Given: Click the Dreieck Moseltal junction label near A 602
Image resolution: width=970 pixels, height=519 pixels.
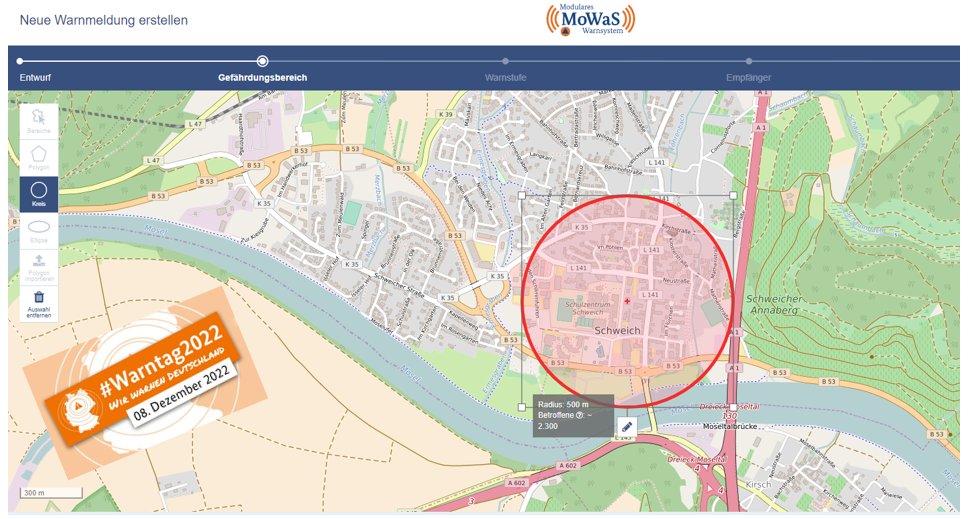Looking at the screenshot, I should click(697, 460).
